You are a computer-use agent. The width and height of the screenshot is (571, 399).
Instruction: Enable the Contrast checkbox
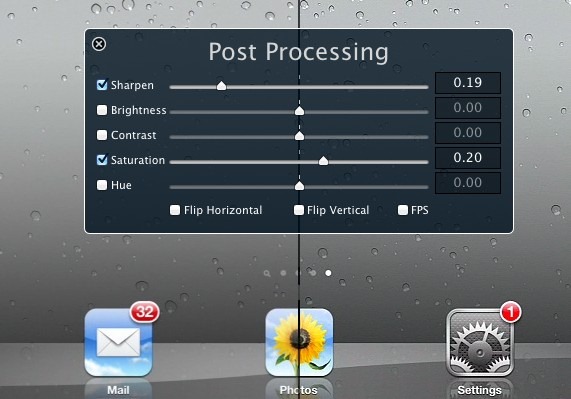(x=102, y=135)
